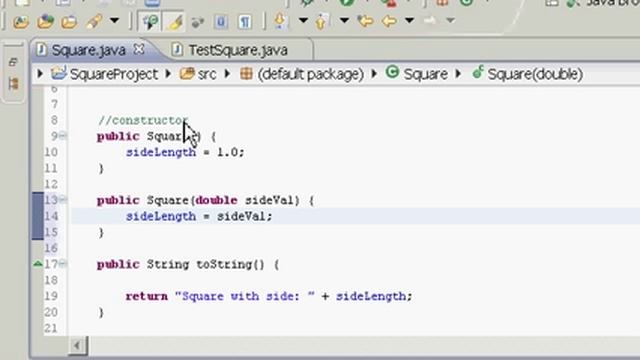Click the Next Annotation down arrow icon
Image resolution: width=640 pixels, height=360 pixels.
280,20
